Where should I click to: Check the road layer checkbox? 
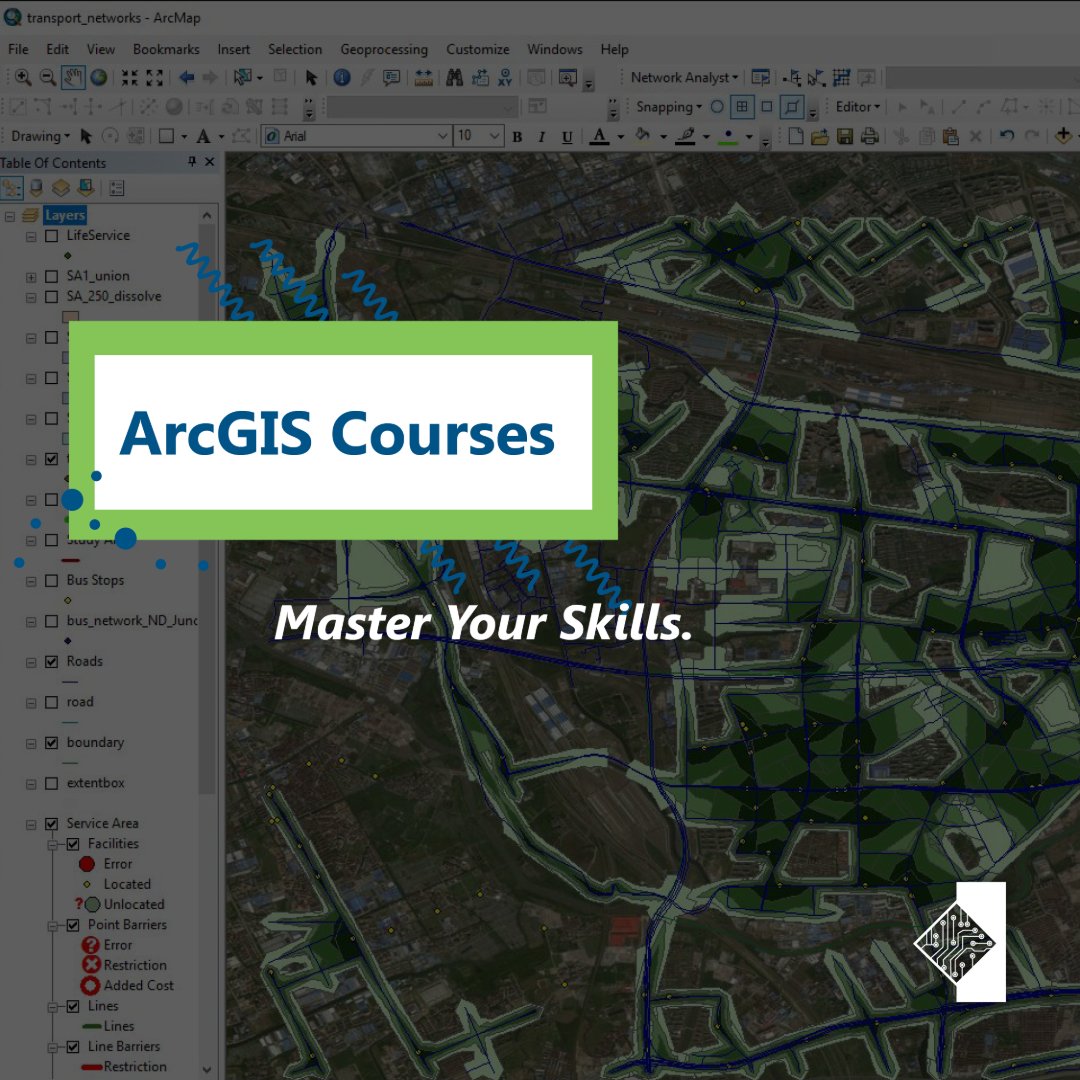(52, 703)
